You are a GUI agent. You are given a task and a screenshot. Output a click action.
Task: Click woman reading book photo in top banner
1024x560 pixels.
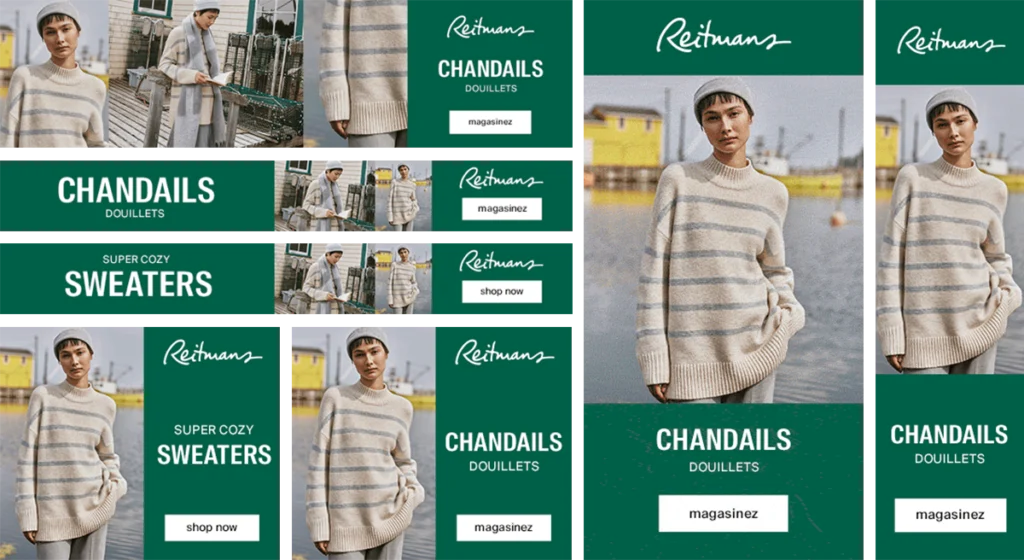[206, 73]
